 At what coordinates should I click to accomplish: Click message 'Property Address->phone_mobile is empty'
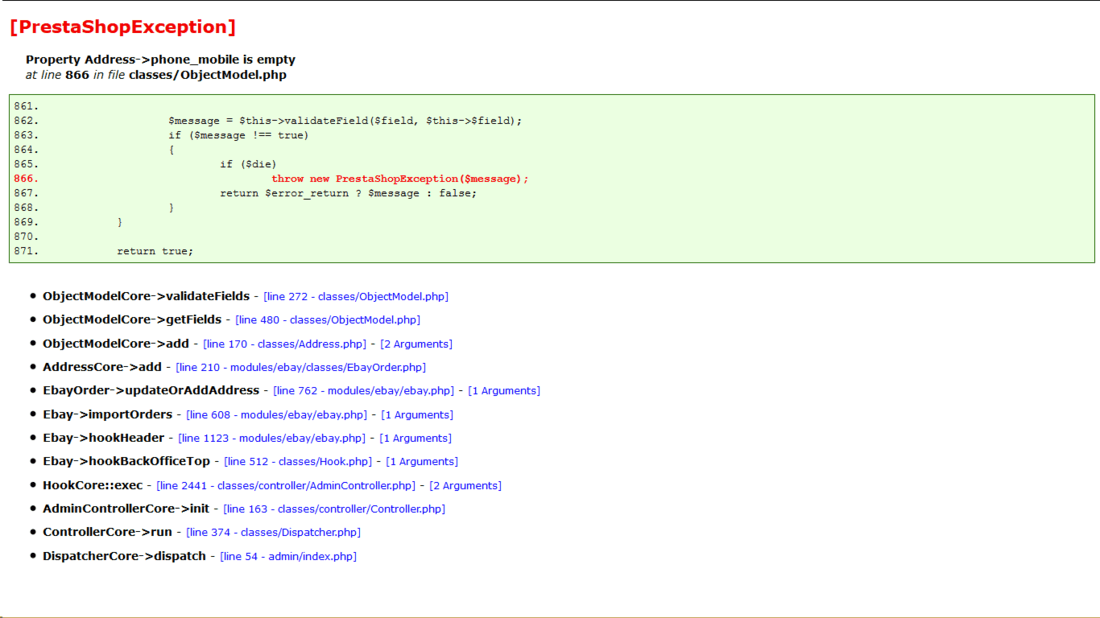pyautogui.click(x=161, y=60)
